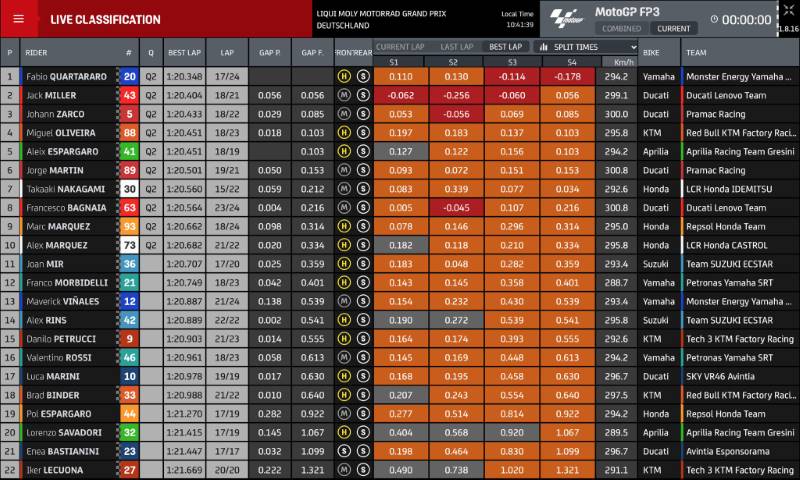Sort by the RIDER column header
800x480 pixels.
coord(36,53)
